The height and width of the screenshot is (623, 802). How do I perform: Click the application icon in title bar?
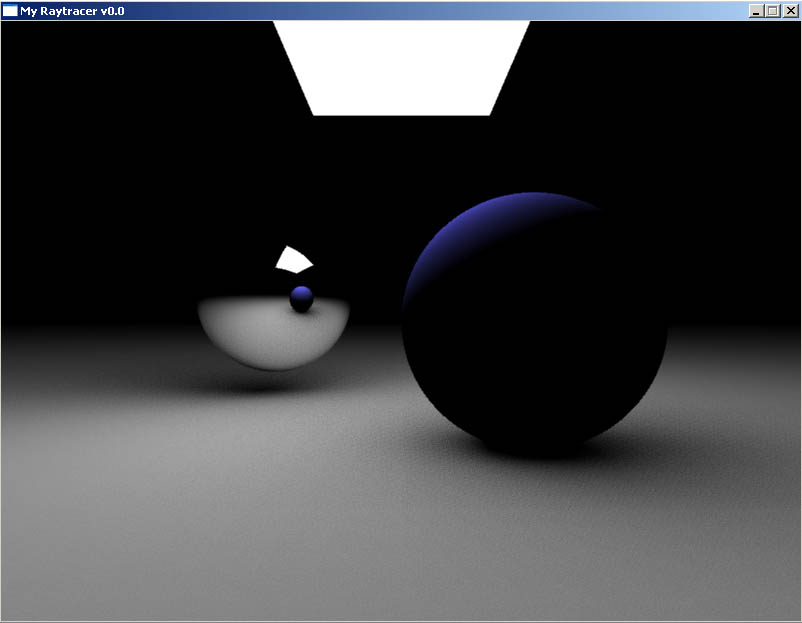point(10,11)
